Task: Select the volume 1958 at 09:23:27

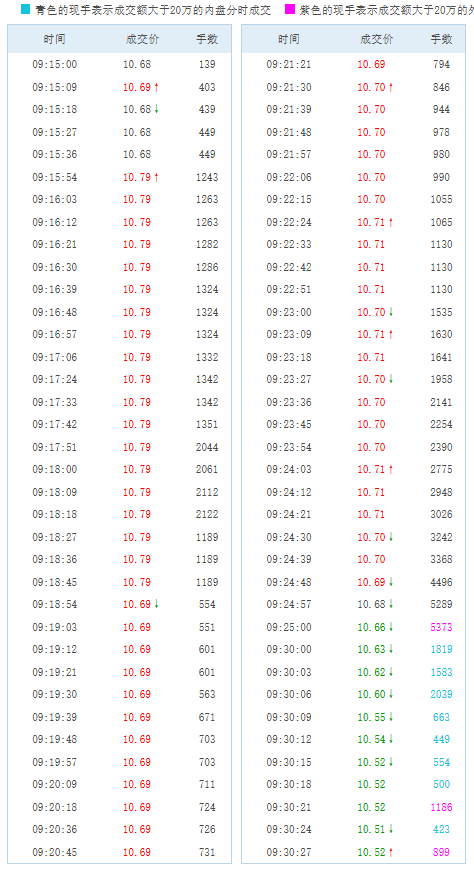Action: tap(441, 379)
